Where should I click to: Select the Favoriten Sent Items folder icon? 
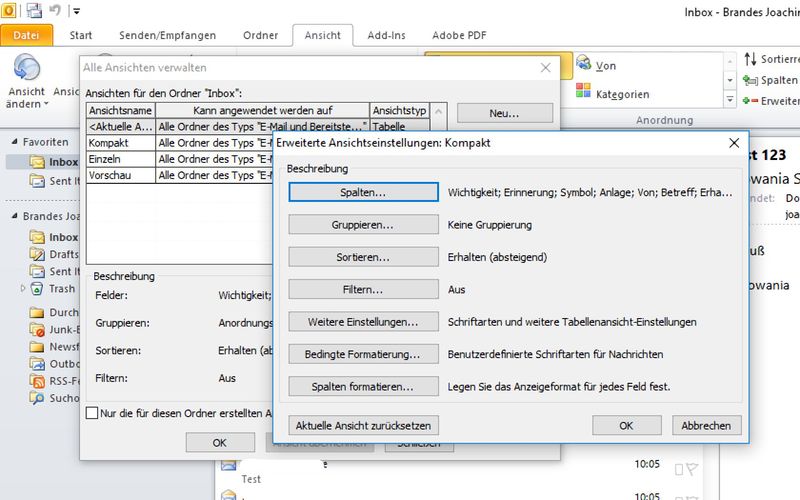(x=37, y=181)
